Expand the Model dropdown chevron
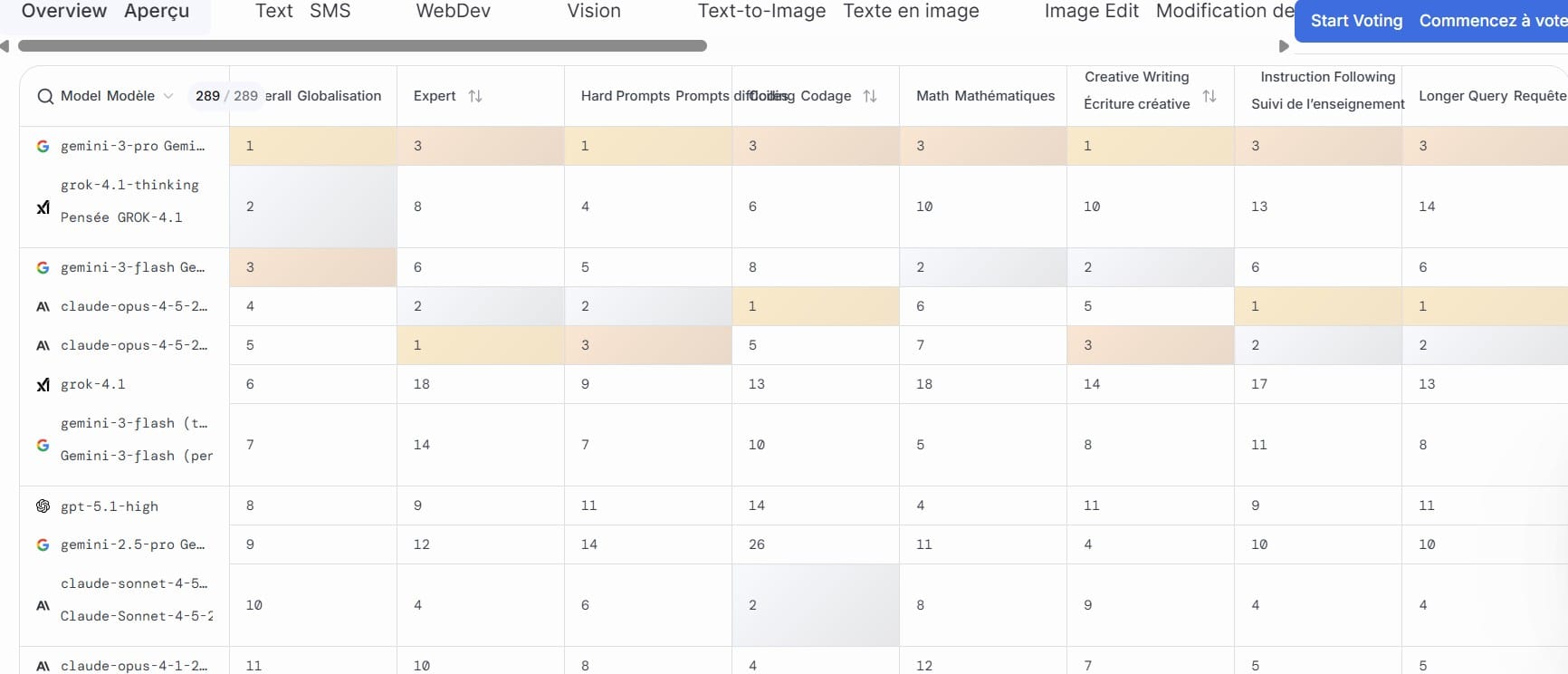Screen dimensions: 1568x674 168,96
